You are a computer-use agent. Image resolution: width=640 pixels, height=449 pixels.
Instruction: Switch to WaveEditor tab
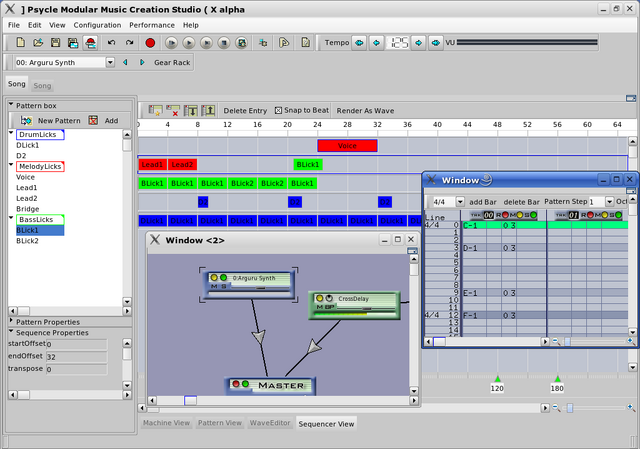270,423
